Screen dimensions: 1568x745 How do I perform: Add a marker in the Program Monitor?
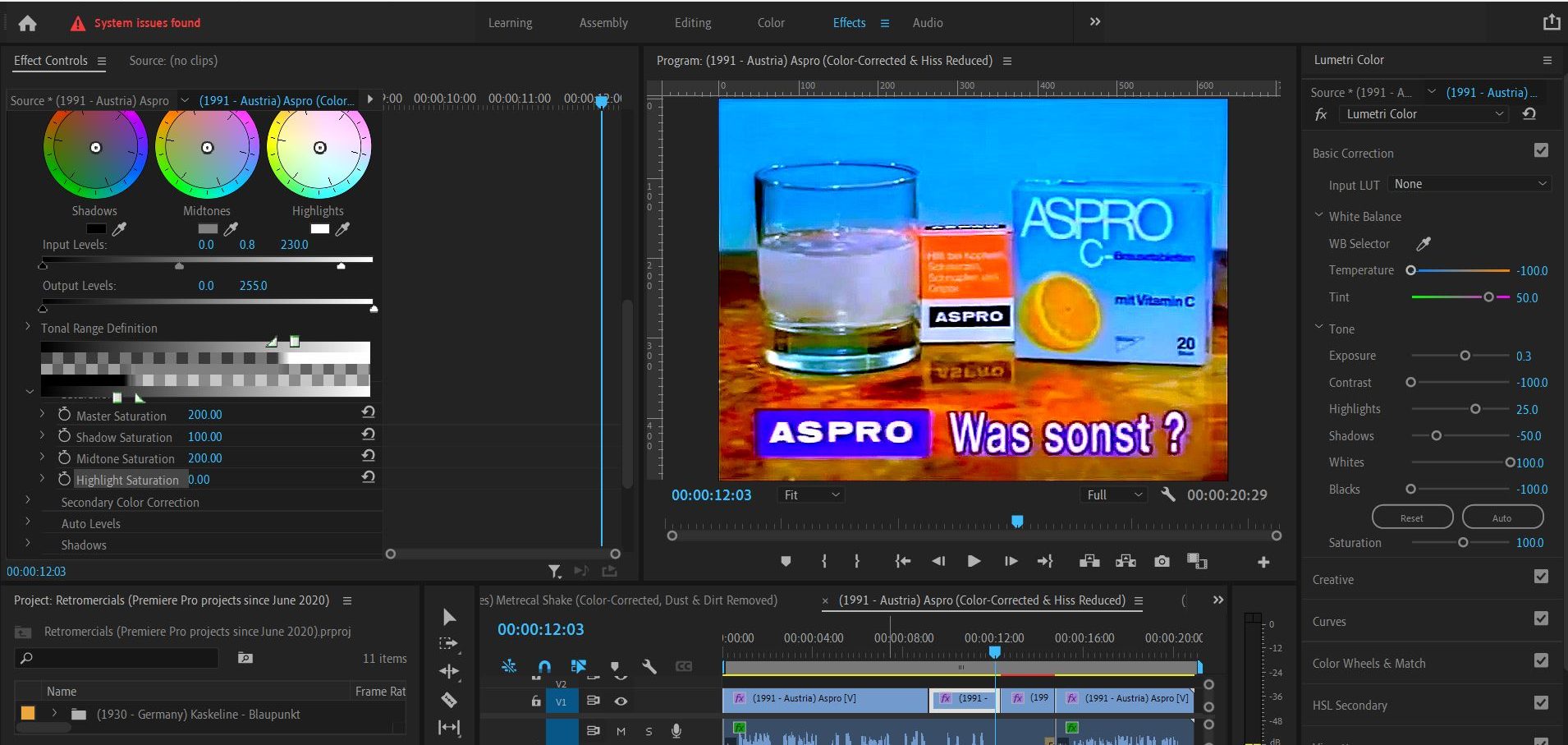click(x=786, y=561)
